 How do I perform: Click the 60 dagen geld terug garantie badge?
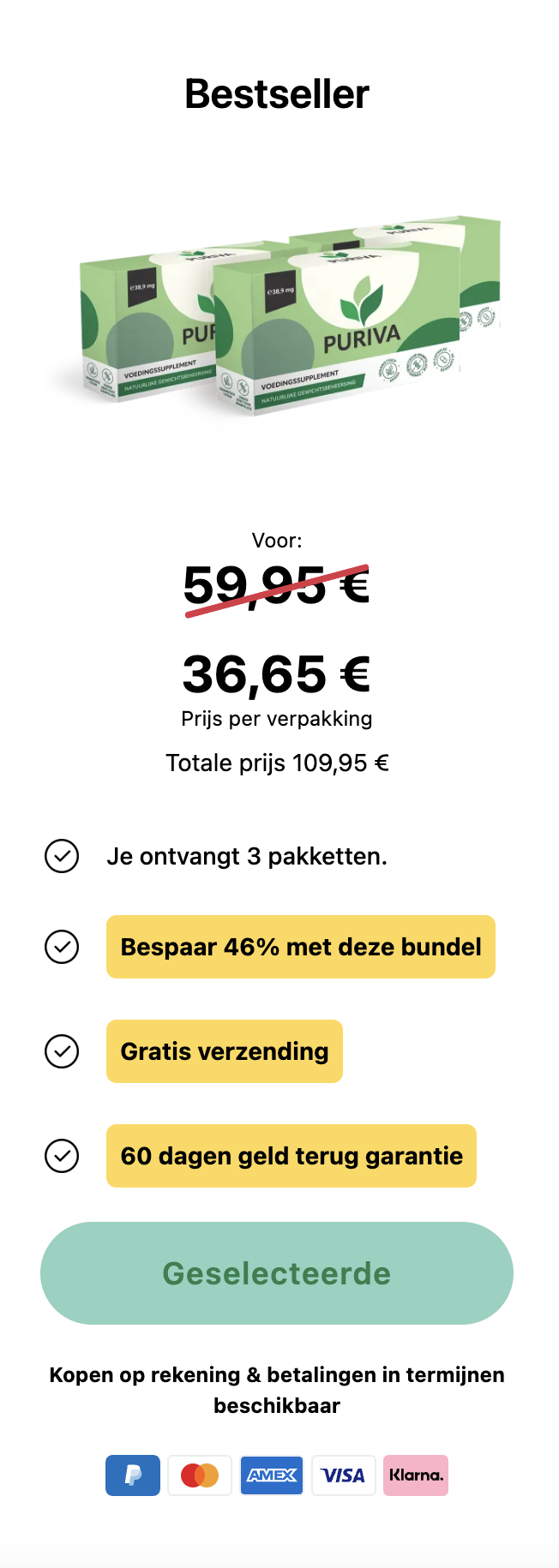(292, 1156)
